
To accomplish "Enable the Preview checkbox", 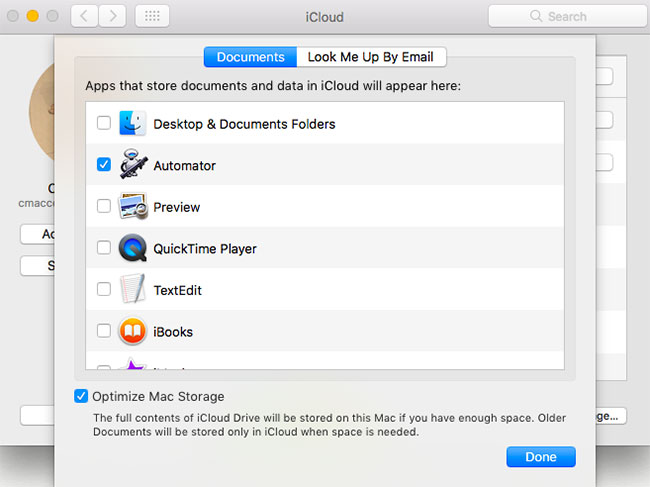I will (104, 207).
